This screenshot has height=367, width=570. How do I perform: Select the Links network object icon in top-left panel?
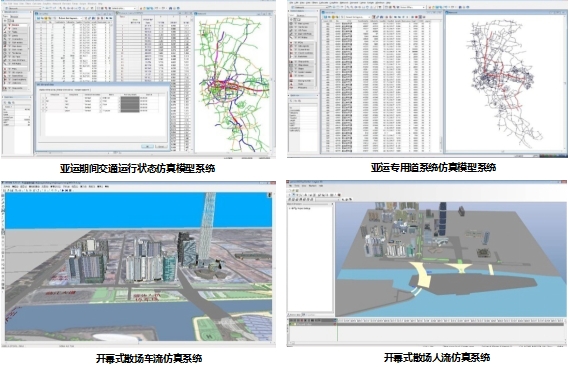(5, 29)
